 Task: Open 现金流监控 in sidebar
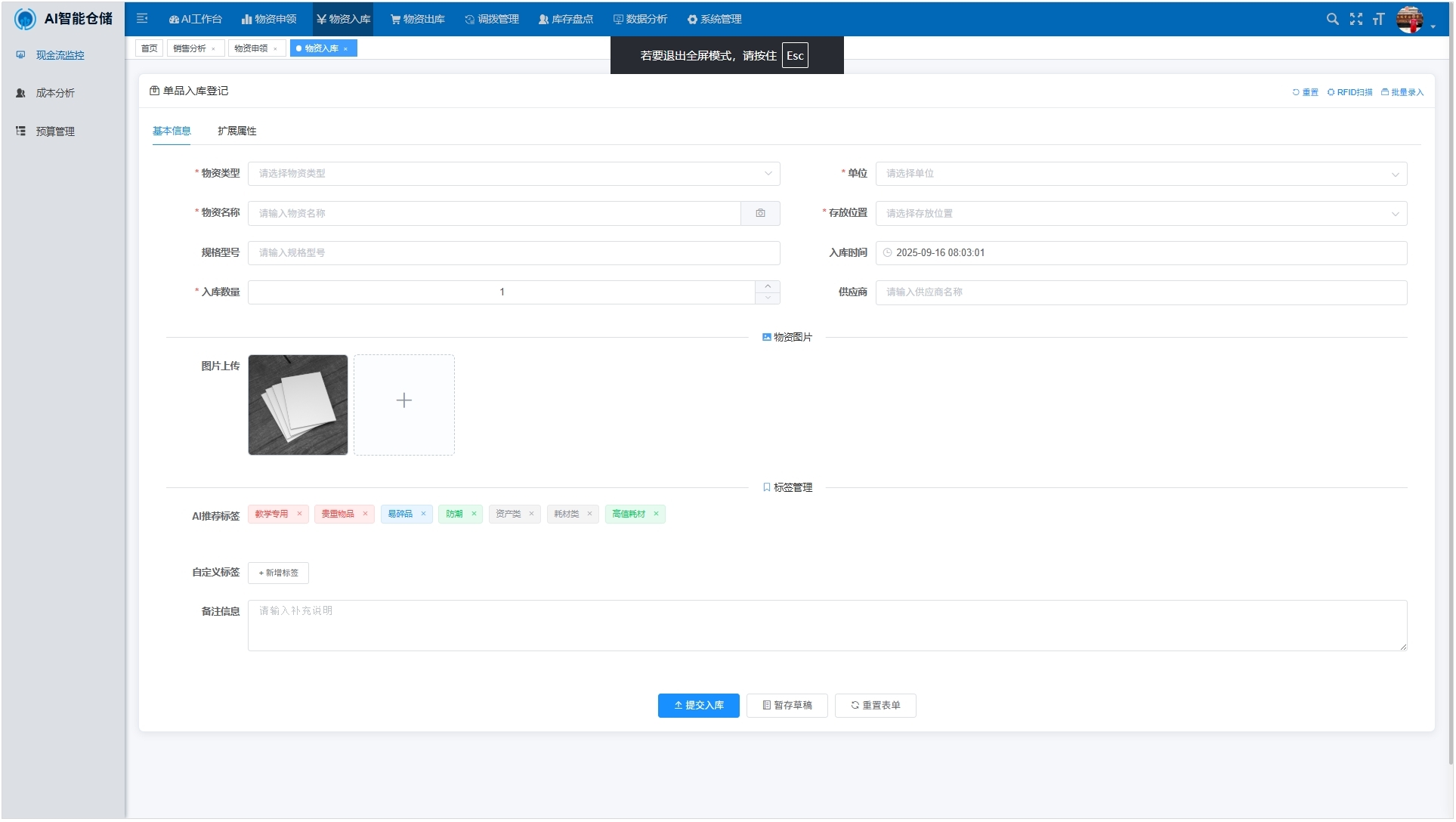(60, 55)
